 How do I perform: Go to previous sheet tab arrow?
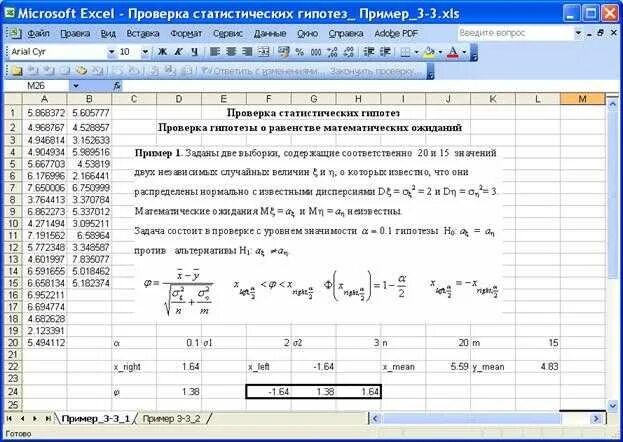[22, 419]
